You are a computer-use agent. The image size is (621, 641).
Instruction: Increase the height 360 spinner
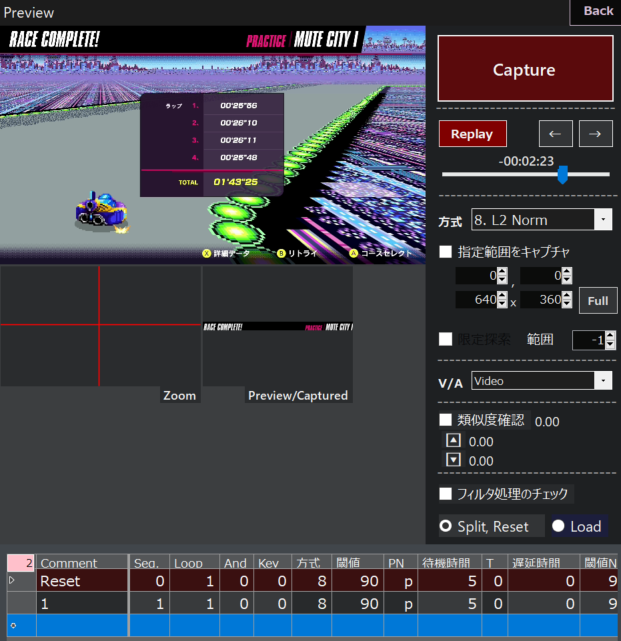567,296
